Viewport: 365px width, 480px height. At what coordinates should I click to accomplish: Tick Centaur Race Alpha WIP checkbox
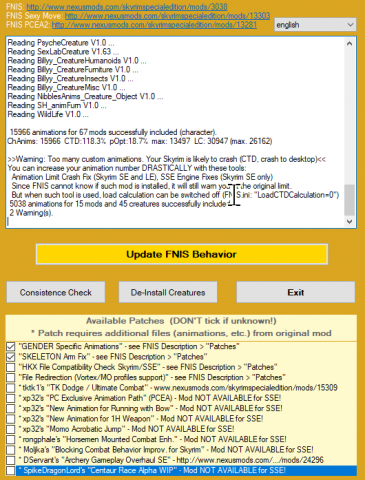(11, 471)
